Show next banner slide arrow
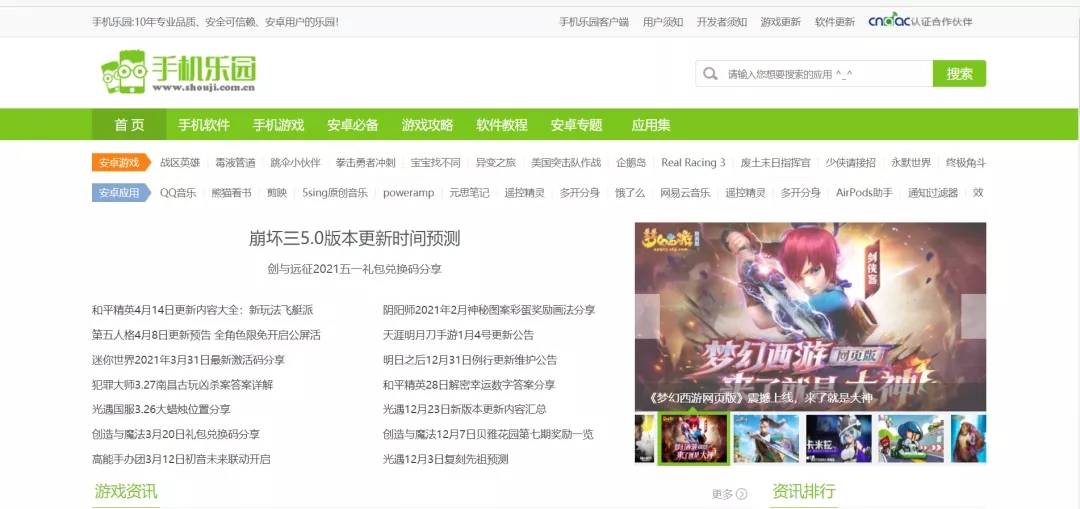The width and height of the screenshot is (1080, 509). pyautogui.click(x=973, y=317)
